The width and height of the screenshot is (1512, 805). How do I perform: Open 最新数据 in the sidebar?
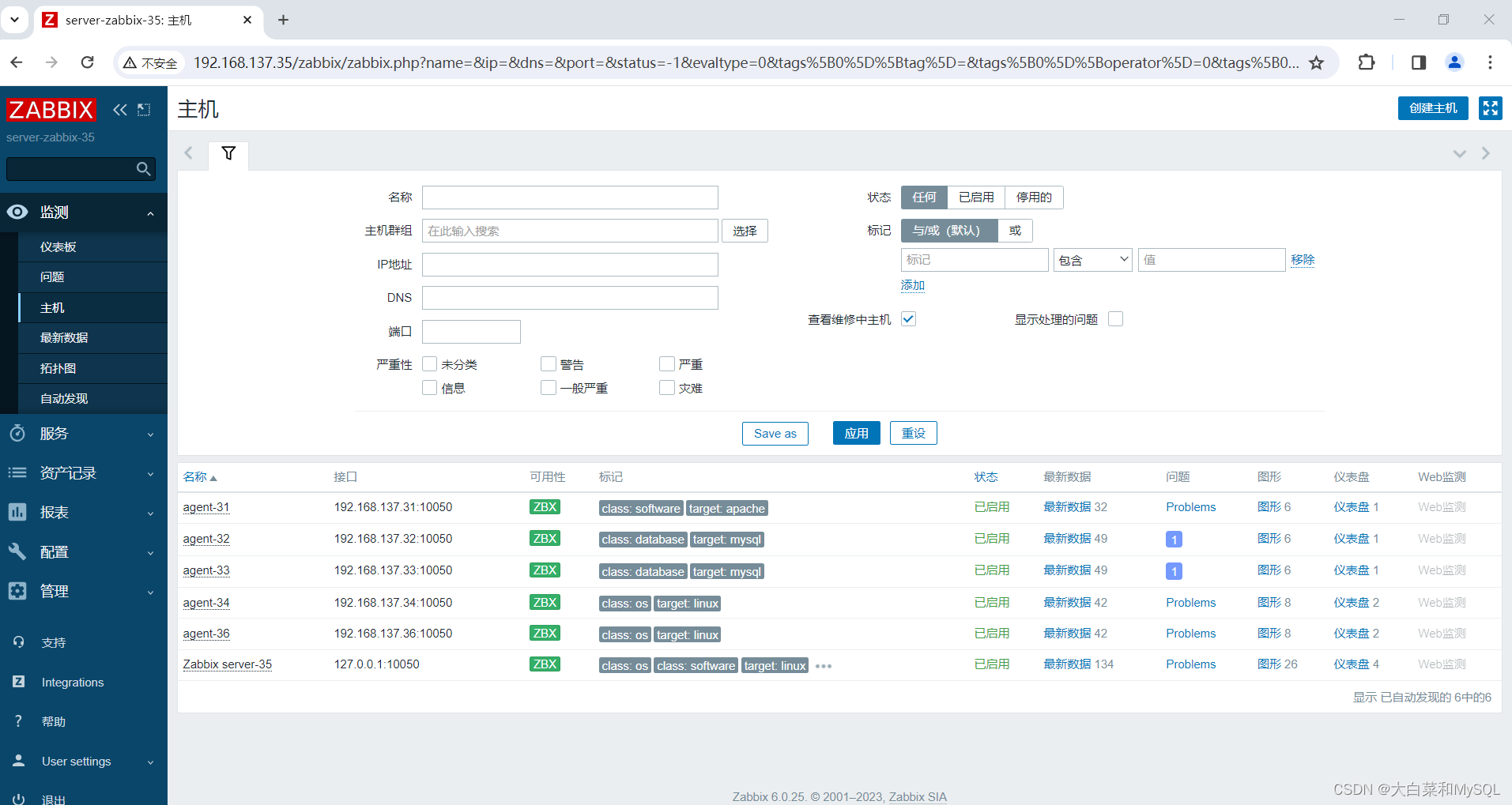click(x=92, y=338)
